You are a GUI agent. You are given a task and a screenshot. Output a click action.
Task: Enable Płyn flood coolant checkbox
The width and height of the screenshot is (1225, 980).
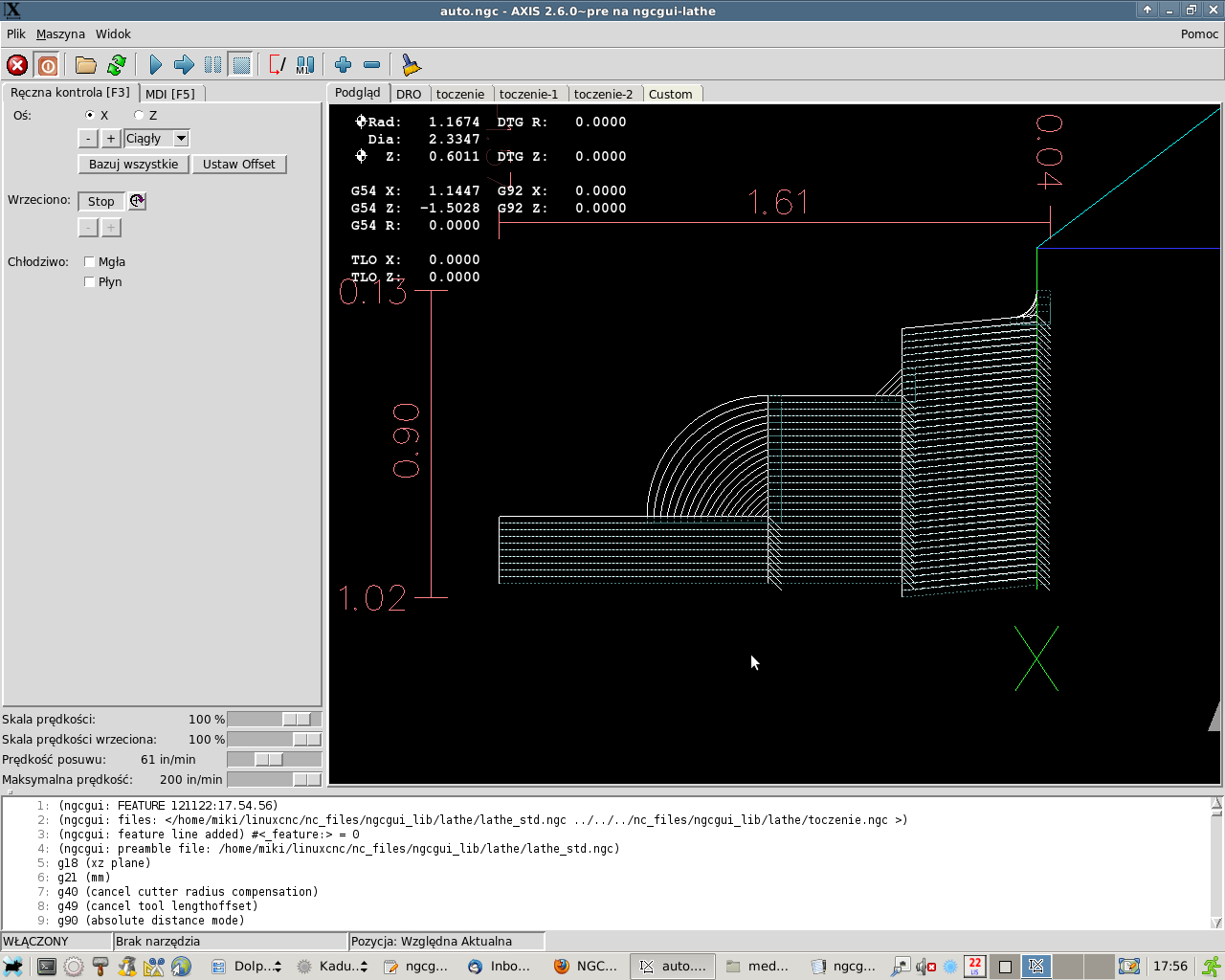pyautogui.click(x=89, y=281)
